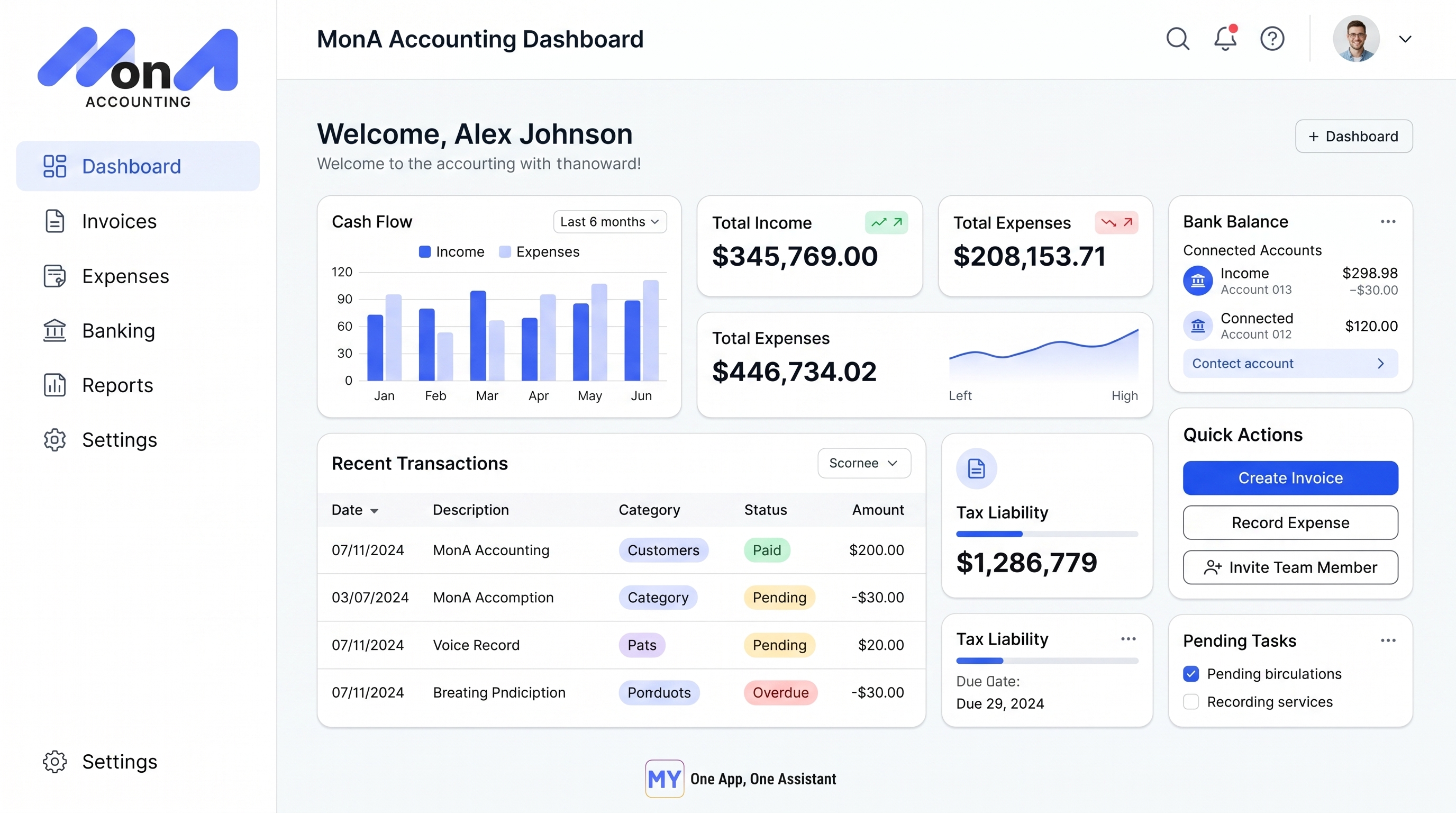Screen dimensions: 1456x813
Task: Click the MonA Accounting logo
Action: 138,67
